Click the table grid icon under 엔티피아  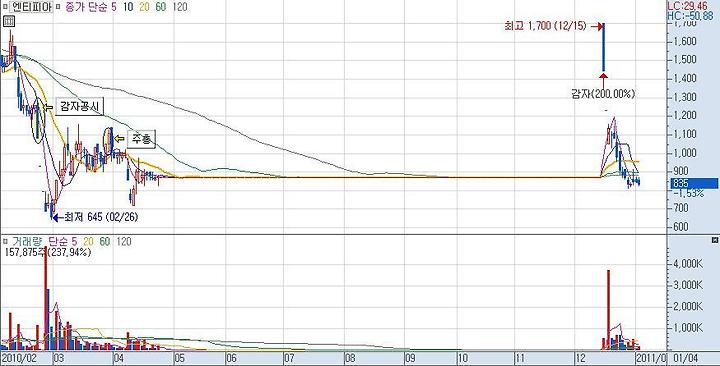(x=9, y=21)
